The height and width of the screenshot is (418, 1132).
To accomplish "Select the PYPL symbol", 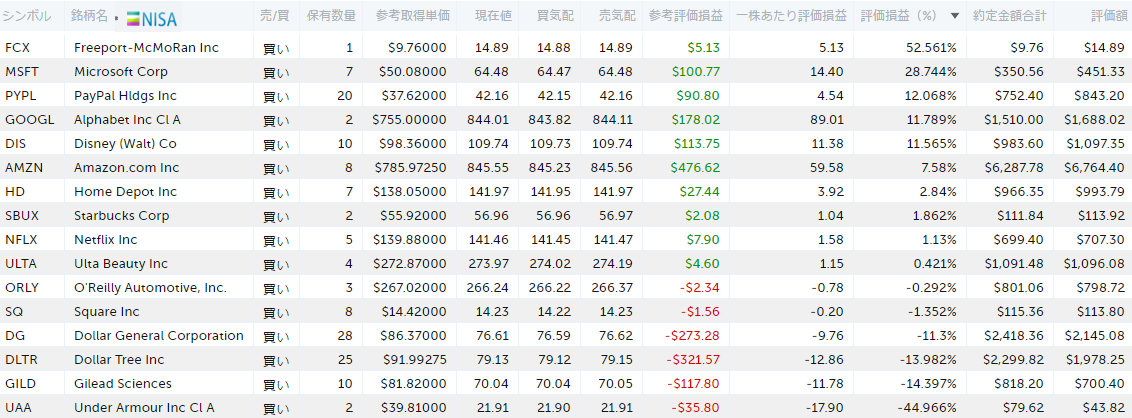I will click(x=19, y=95).
